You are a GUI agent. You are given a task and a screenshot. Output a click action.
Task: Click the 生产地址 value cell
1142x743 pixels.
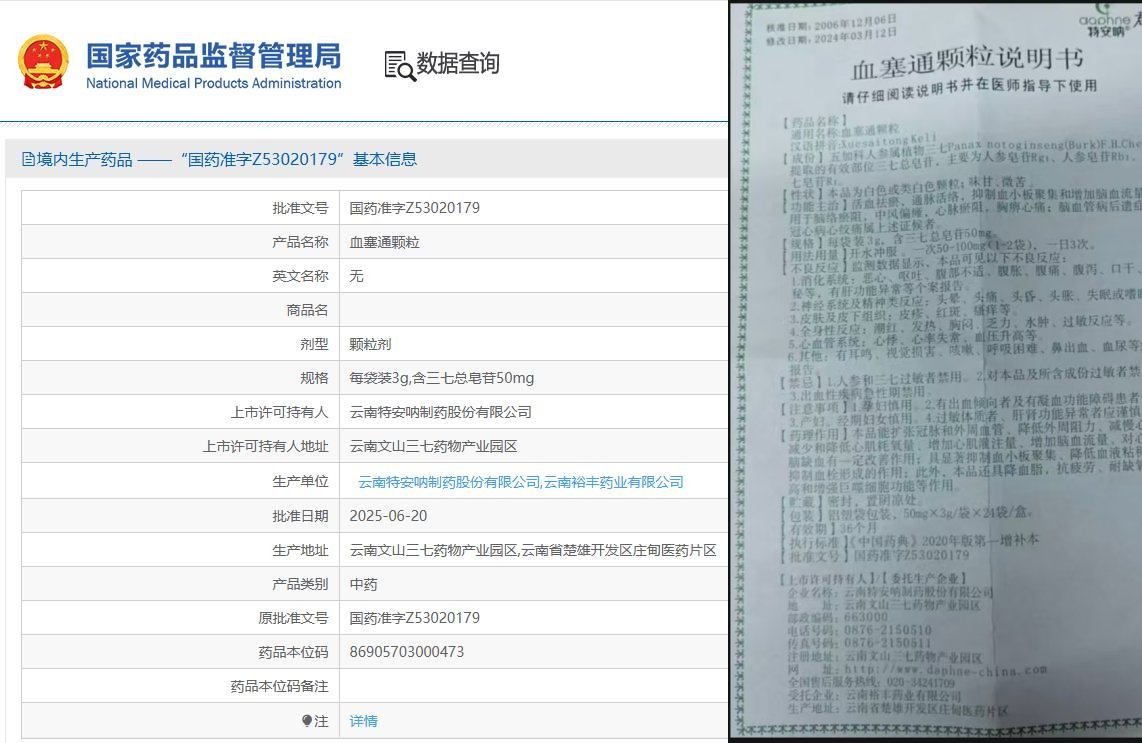[533, 550]
